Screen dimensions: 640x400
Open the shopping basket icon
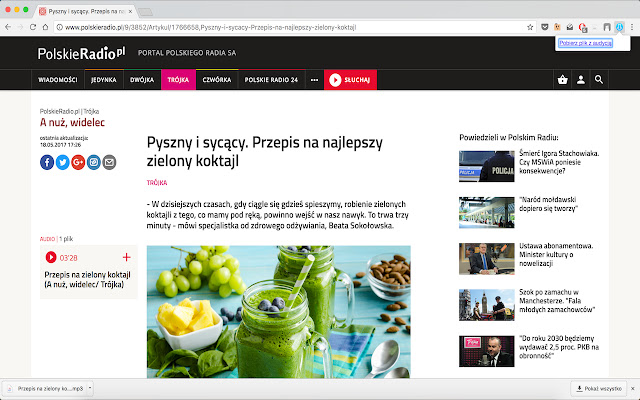[562, 80]
